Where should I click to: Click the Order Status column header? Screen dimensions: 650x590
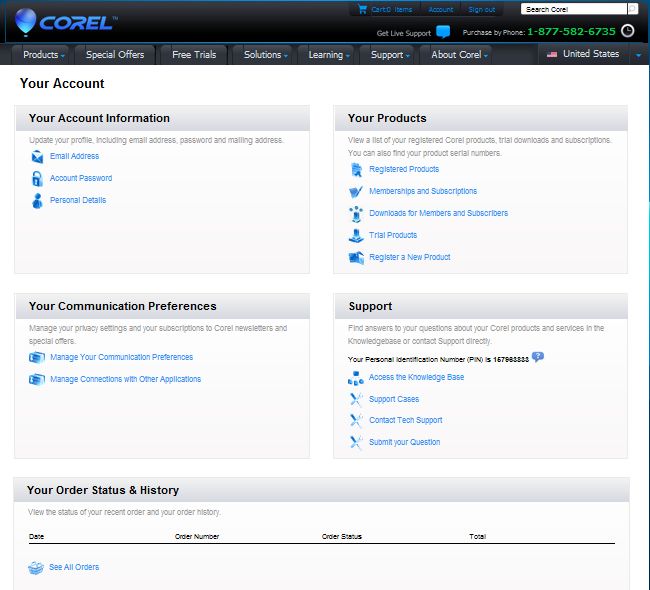(342, 537)
